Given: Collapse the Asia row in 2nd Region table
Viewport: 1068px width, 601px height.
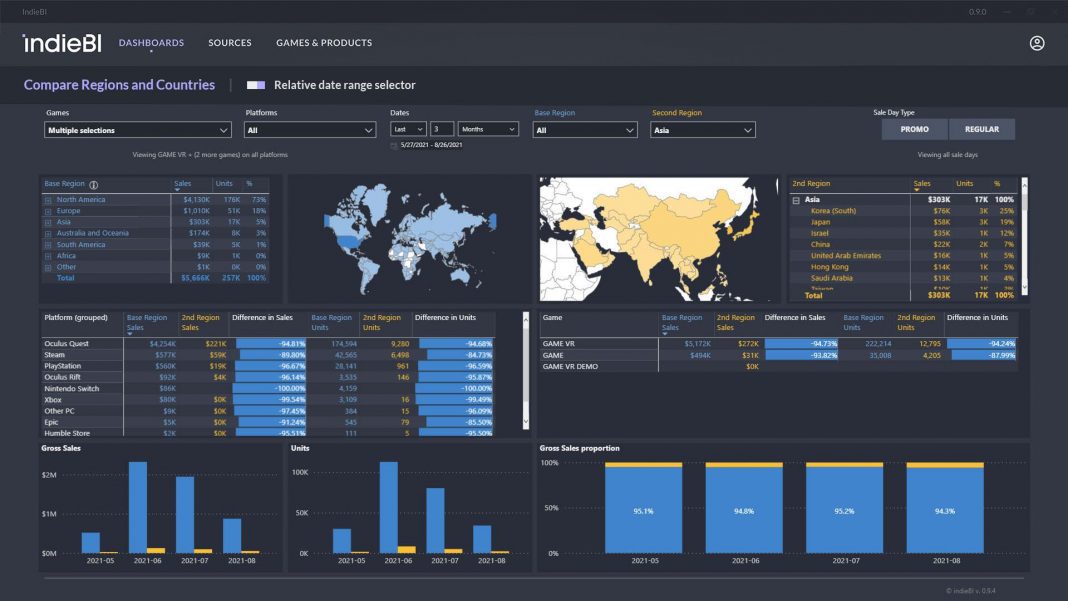Looking at the screenshot, I should click(796, 200).
